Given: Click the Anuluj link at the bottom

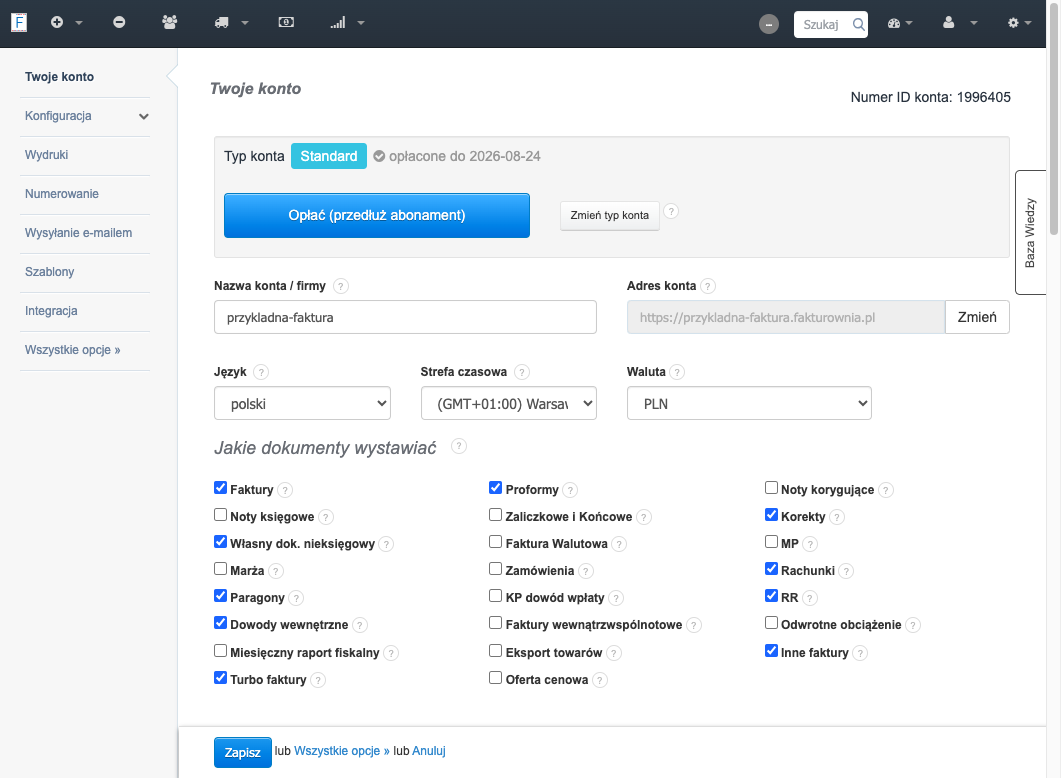Looking at the screenshot, I should pyautogui.click(x=429, y=751).
